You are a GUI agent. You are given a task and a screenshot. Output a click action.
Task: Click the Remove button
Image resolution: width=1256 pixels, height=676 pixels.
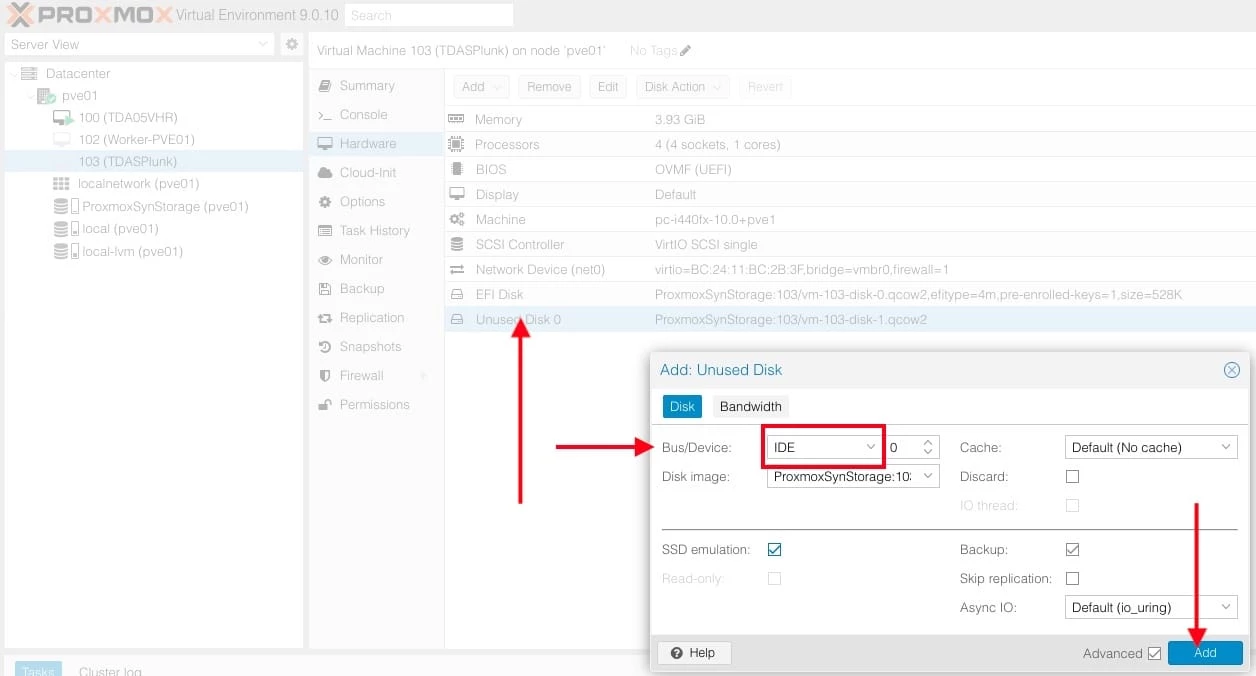[x=549, y=87]
